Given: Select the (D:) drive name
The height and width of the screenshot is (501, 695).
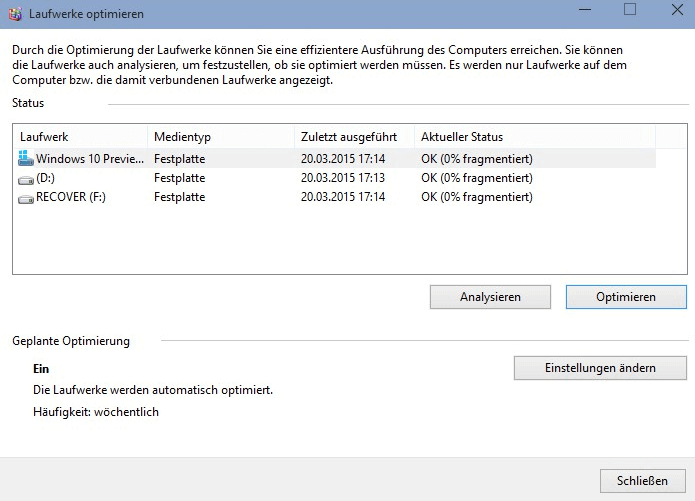Looking at the screenshot, I should pyautogui.click(x=45, y=178).
